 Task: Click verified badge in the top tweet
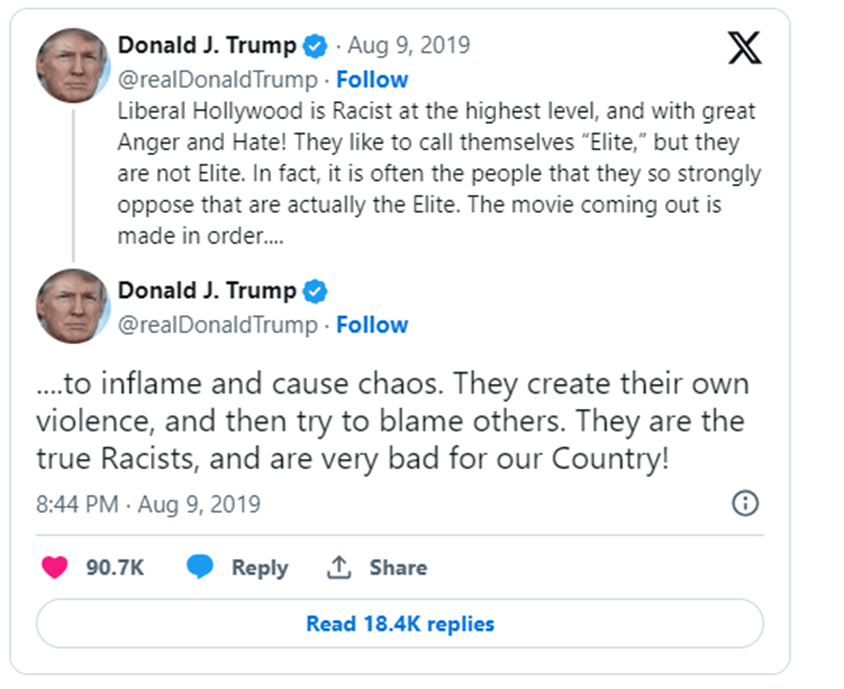pos(316,46)
